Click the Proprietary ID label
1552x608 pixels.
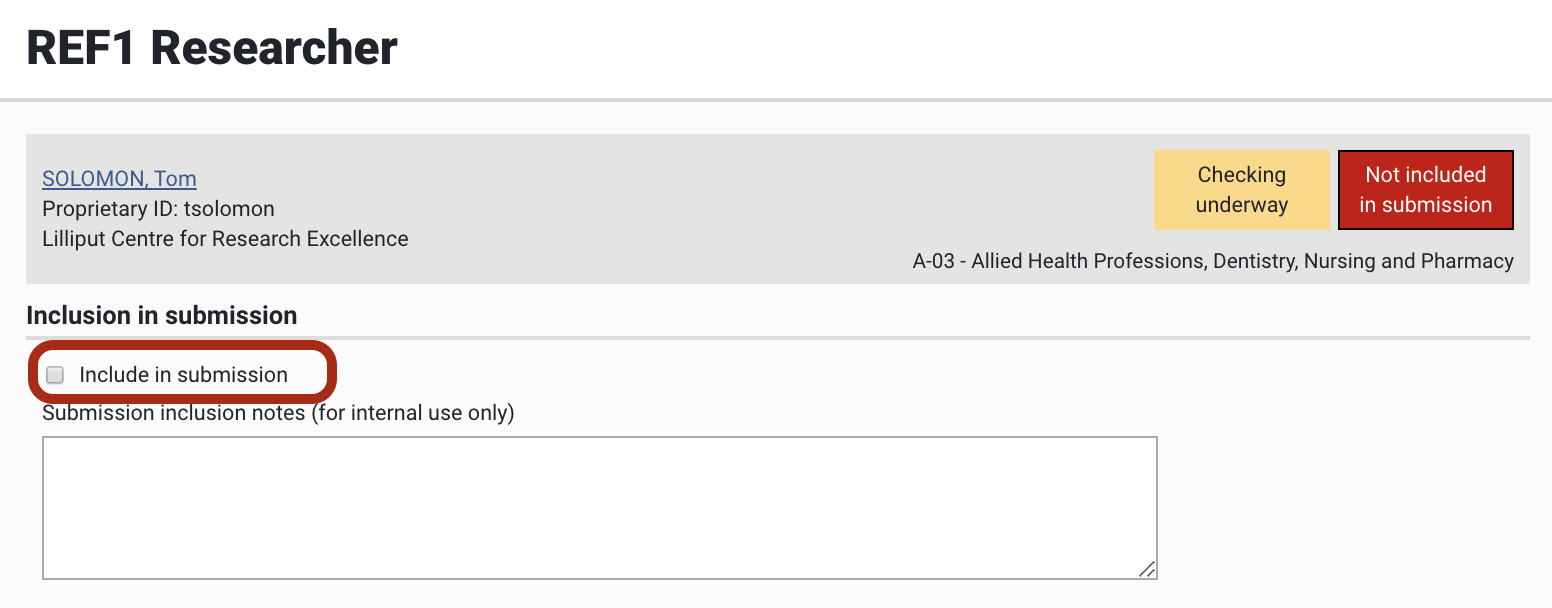(x=110, y=209)
